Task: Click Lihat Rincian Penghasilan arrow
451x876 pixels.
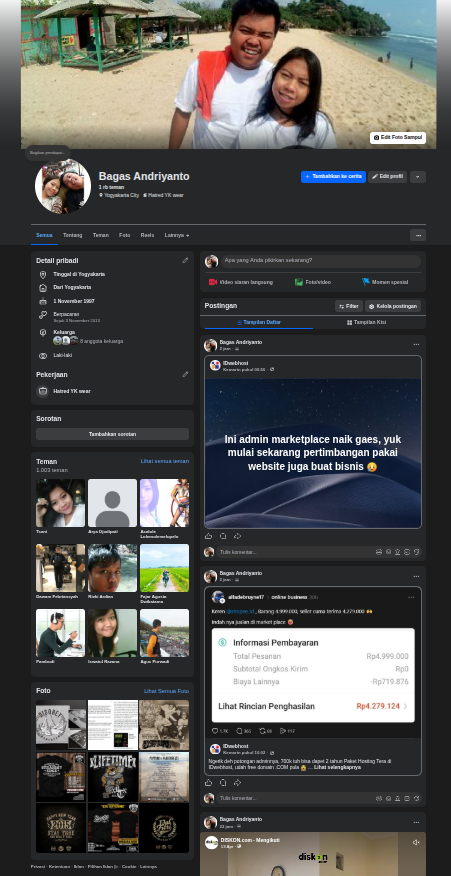Action: (405, 706)
